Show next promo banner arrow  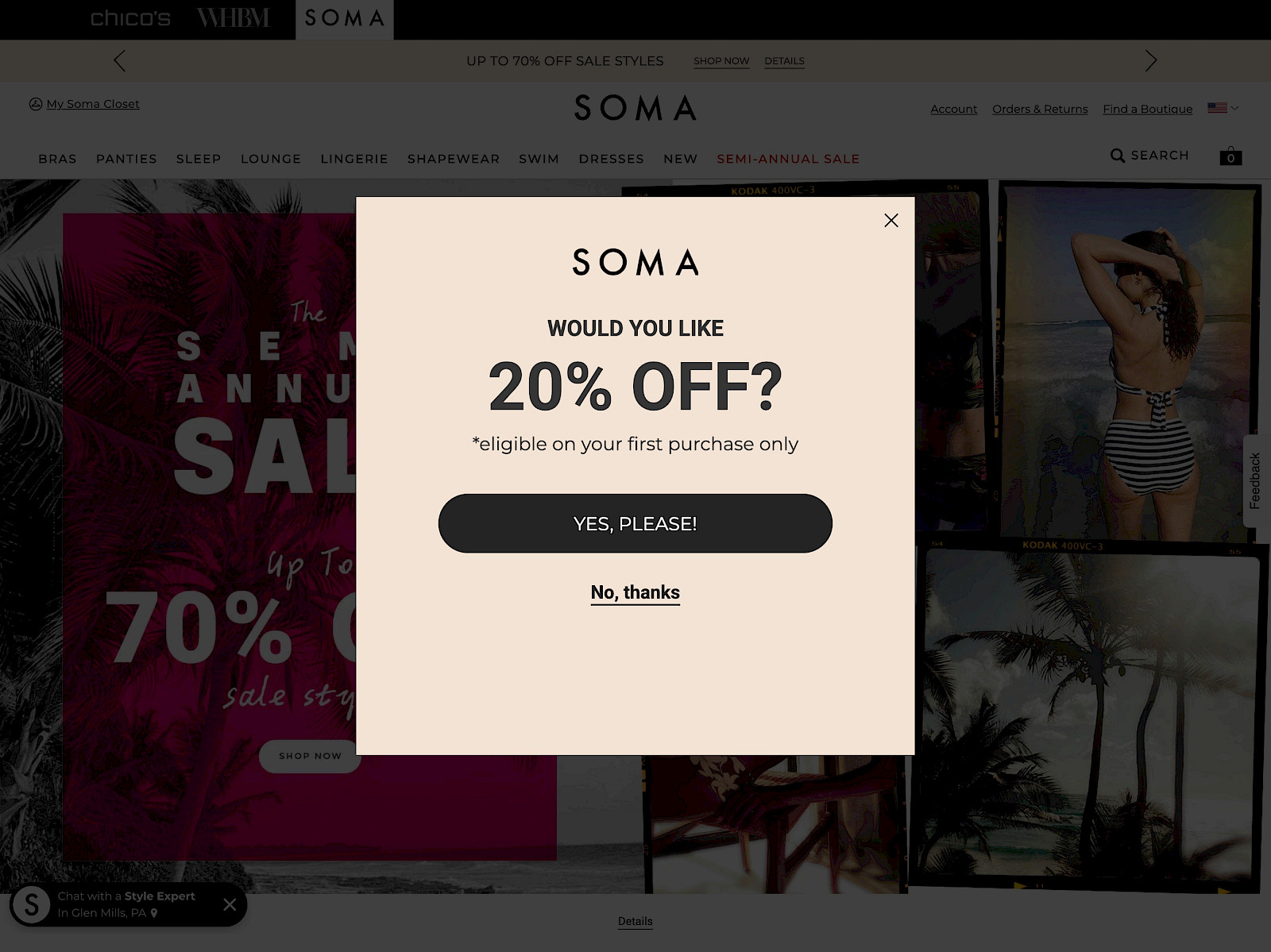pos(1150,61)
